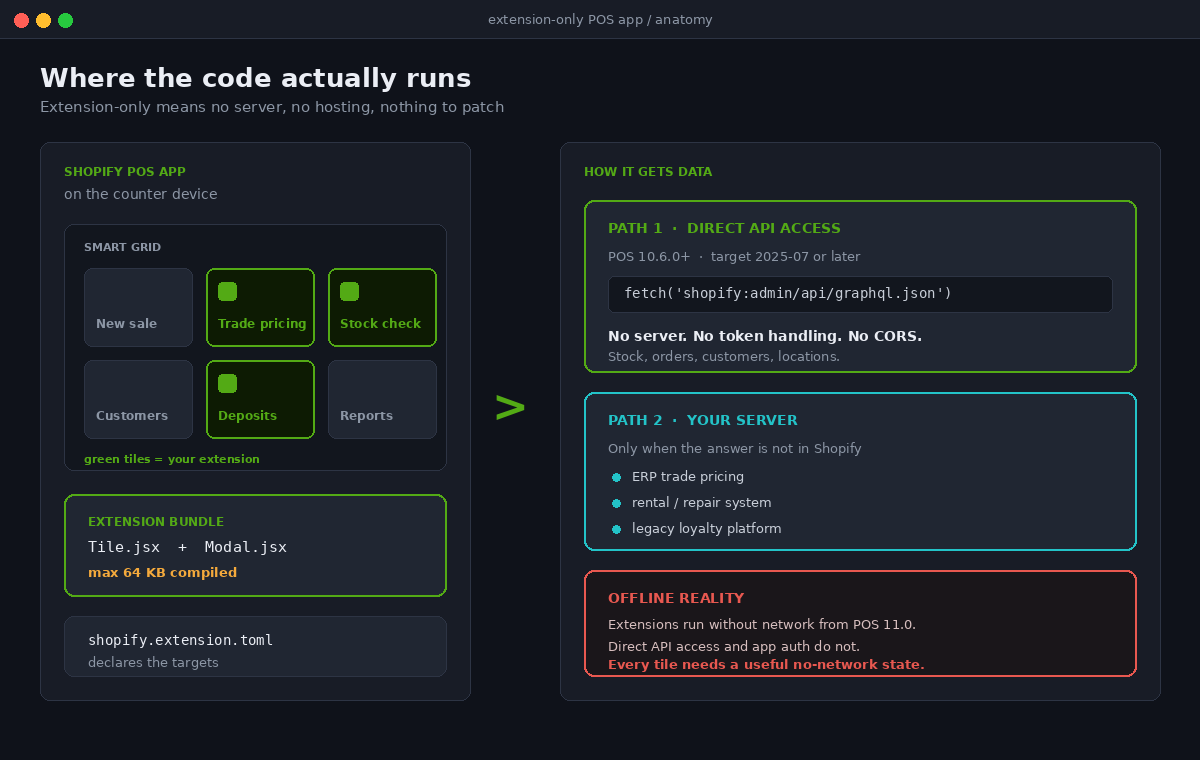The width and height of the screenshot is (1200, 760).
Task: Open the New sale tile
Action: pyautogui.click(x=138, y=307)
